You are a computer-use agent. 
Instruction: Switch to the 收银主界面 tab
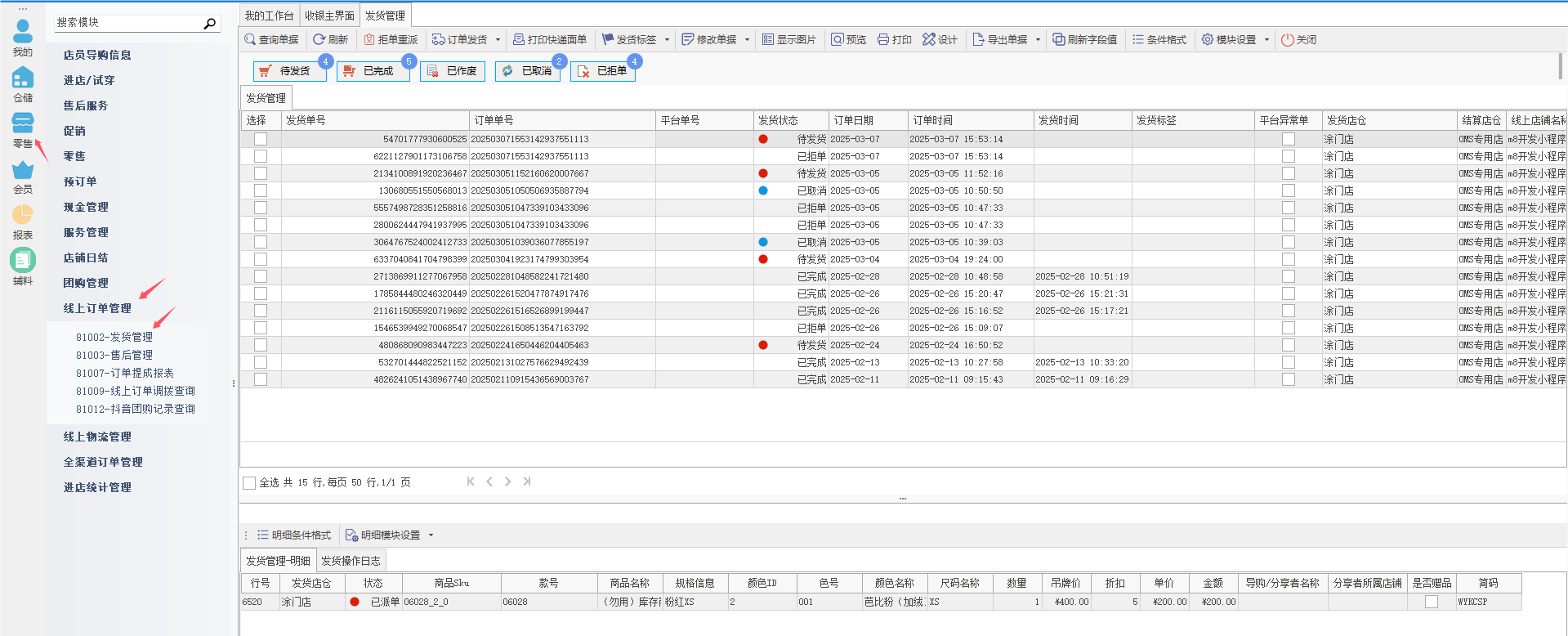click(329, 16)
